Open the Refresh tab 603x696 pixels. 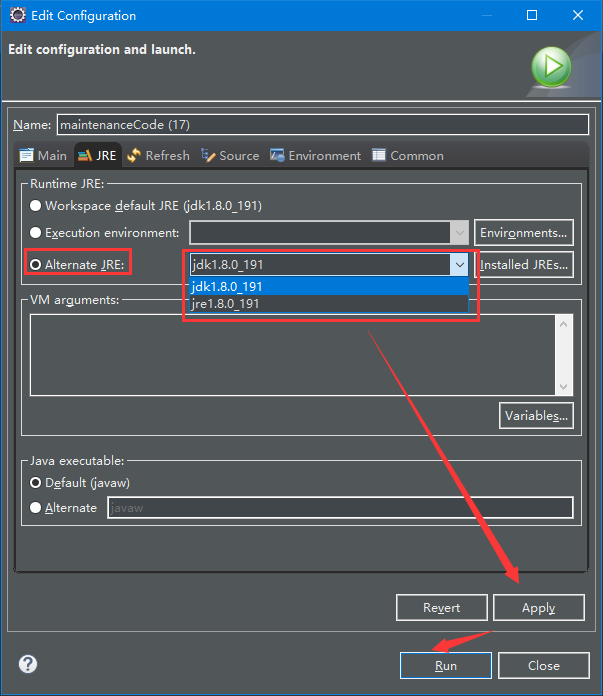(x=158, y=155)
